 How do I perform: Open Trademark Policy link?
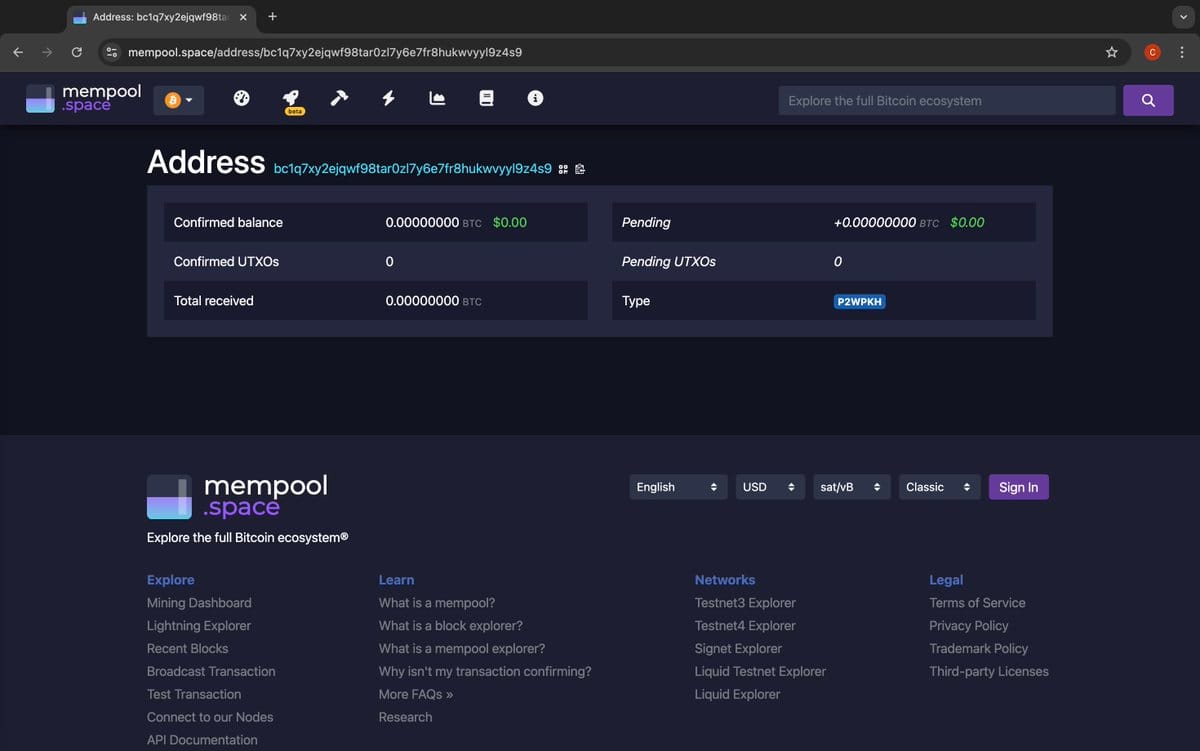pyautogui.click(x=978, y=649)
